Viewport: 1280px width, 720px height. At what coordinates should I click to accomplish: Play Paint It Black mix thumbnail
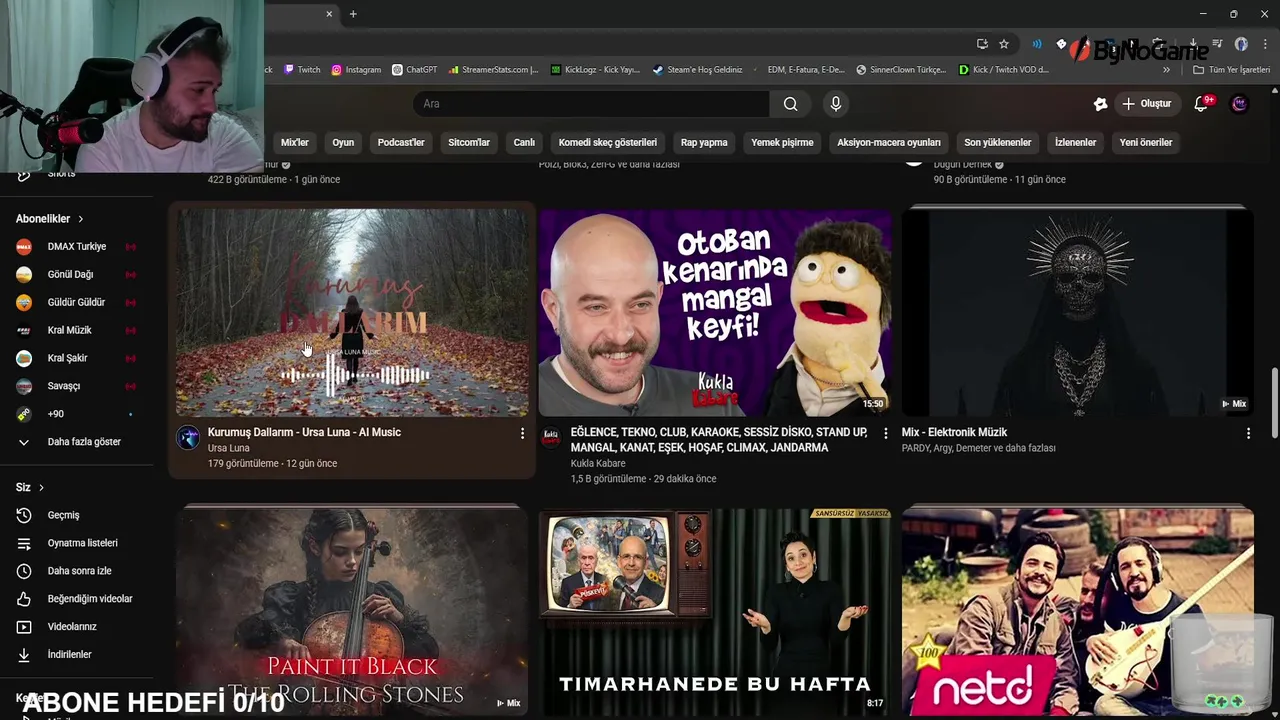(x=352, y=612)
